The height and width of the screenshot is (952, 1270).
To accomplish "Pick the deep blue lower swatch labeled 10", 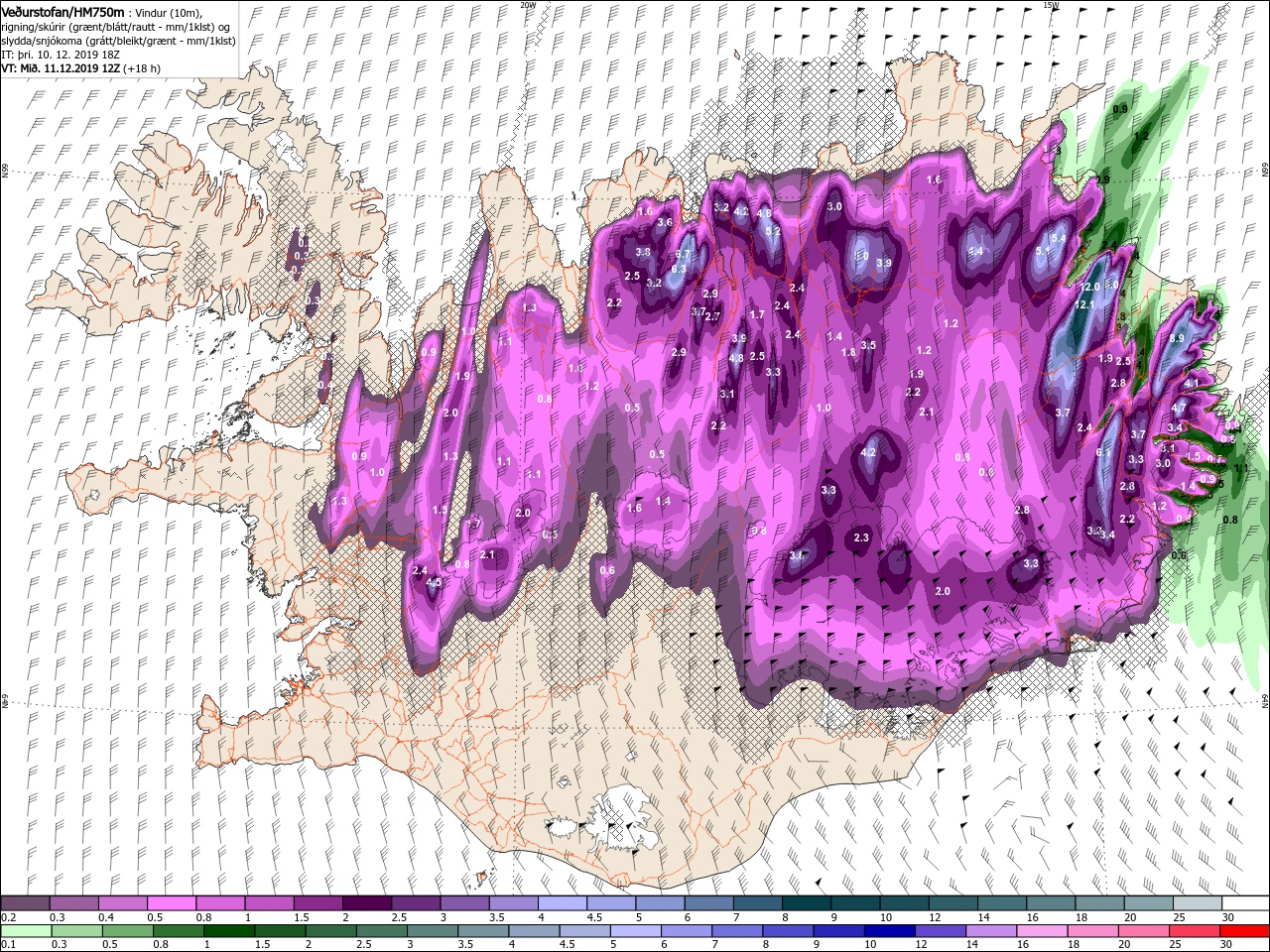I will (890, 930).
